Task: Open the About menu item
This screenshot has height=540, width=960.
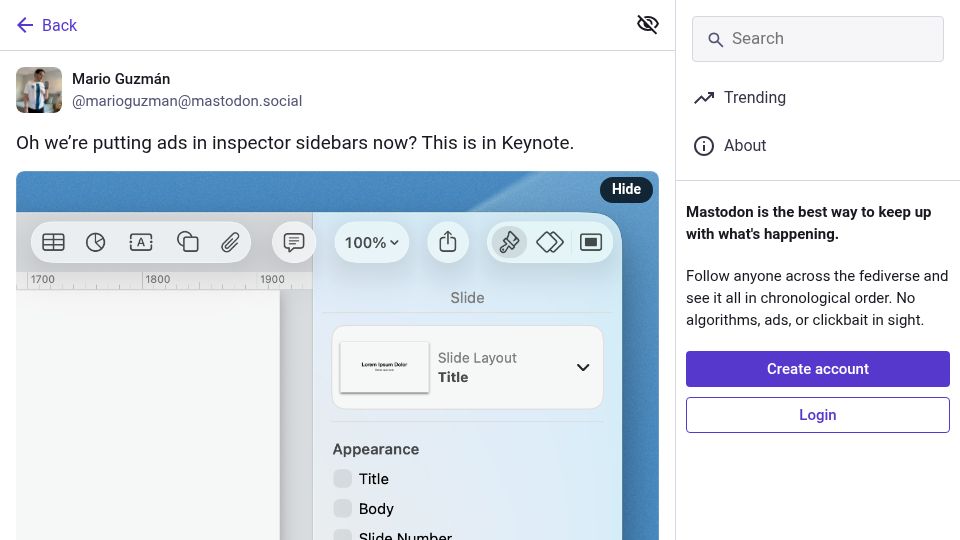Action: pyautogui.click(x=730, y=146)
